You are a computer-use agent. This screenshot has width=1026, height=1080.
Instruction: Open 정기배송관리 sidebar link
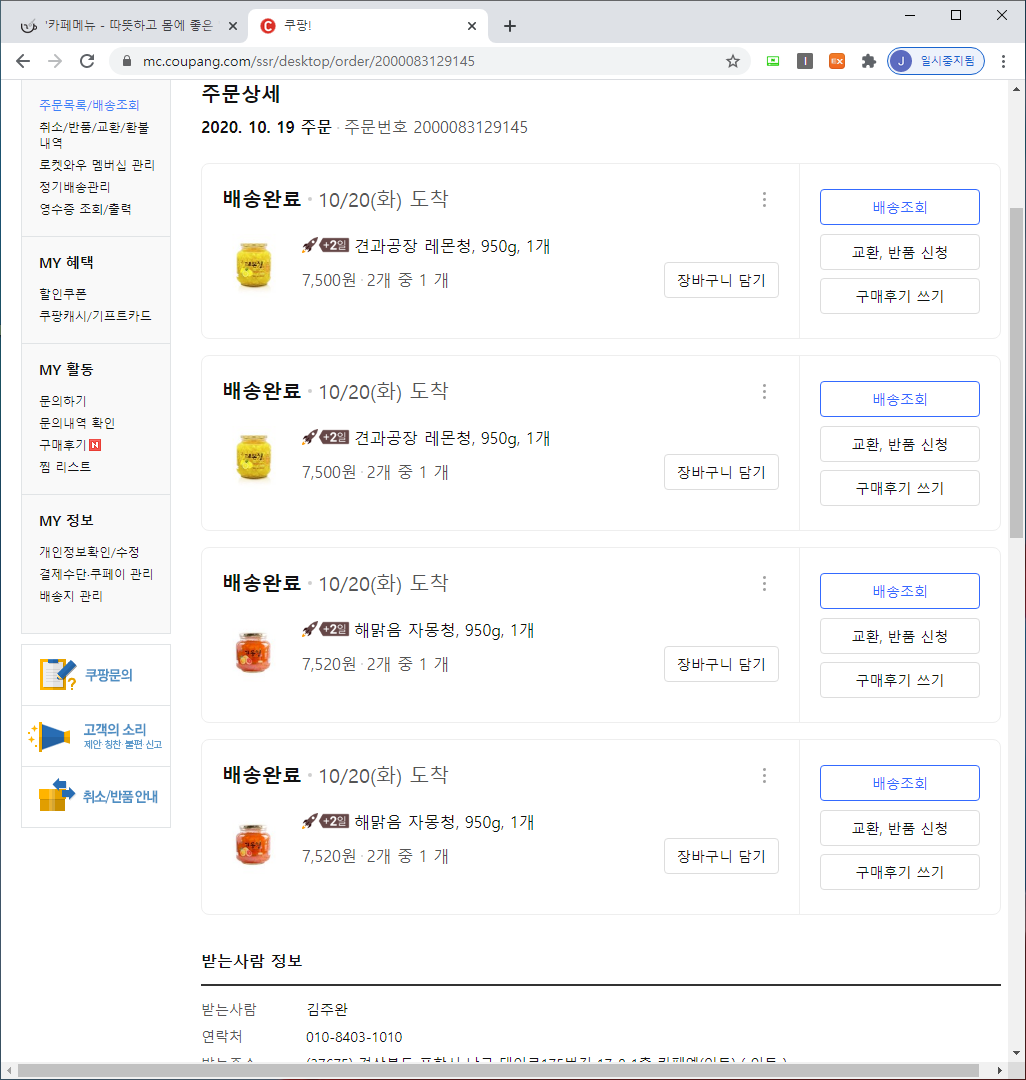74,187
